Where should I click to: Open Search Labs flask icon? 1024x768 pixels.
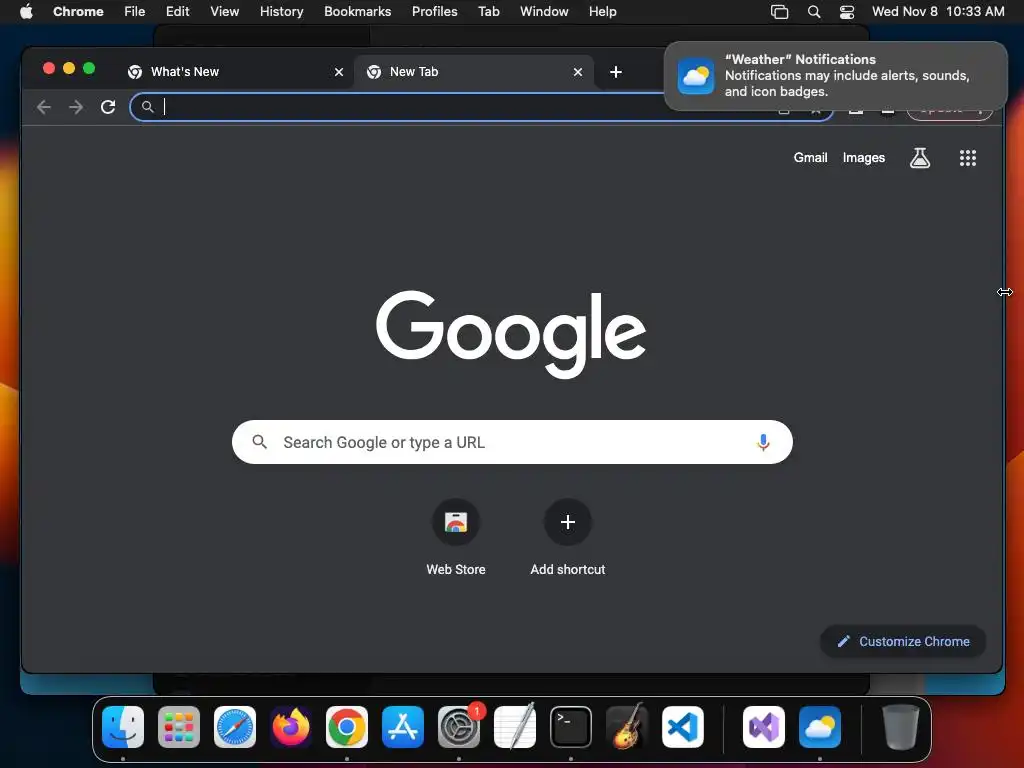920,157
